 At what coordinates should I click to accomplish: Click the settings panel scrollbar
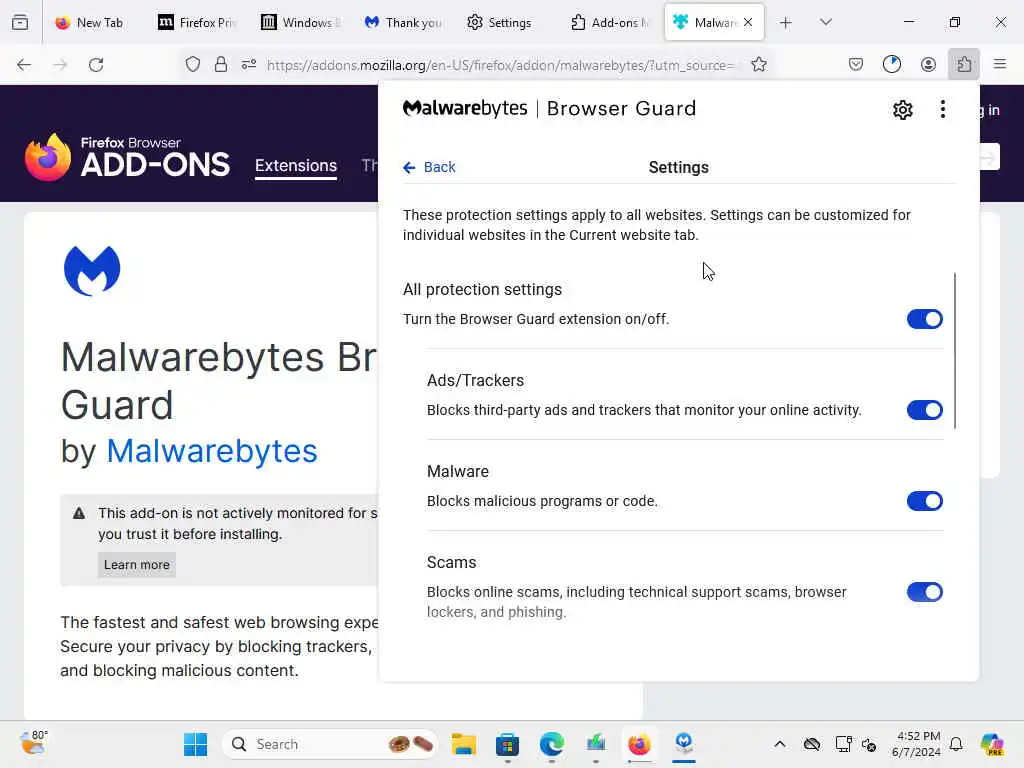click(x=955, y=351)
